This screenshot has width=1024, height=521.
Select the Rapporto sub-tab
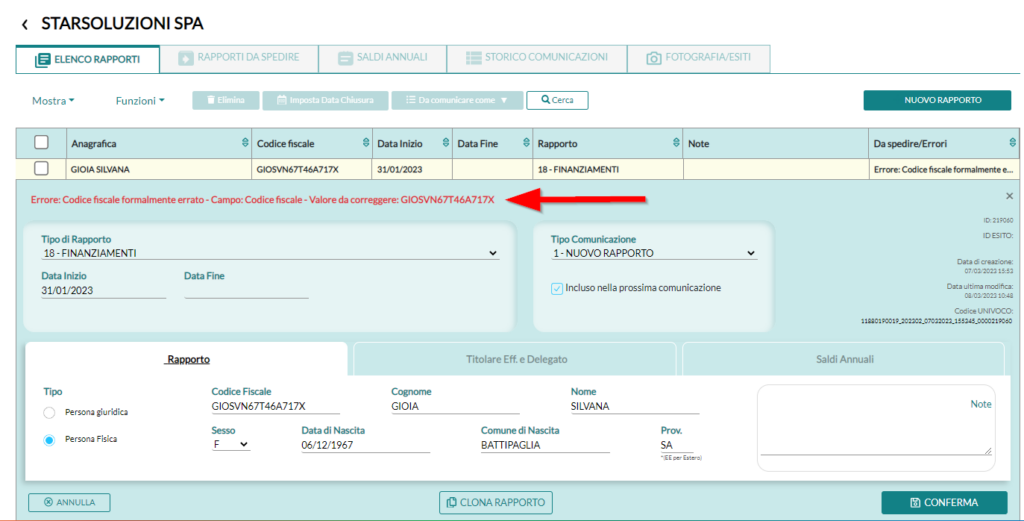pyautogui.click(x=188, y=359)
